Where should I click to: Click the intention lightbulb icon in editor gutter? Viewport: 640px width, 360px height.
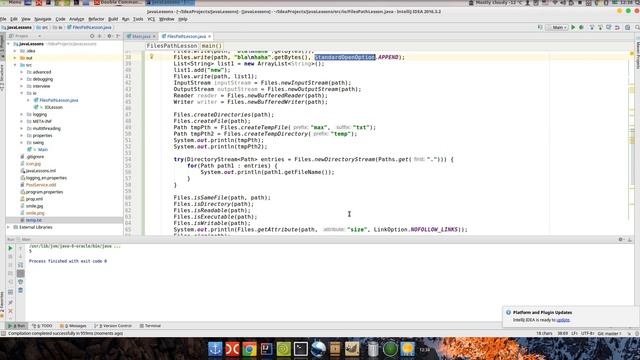[x=151, y=57]
